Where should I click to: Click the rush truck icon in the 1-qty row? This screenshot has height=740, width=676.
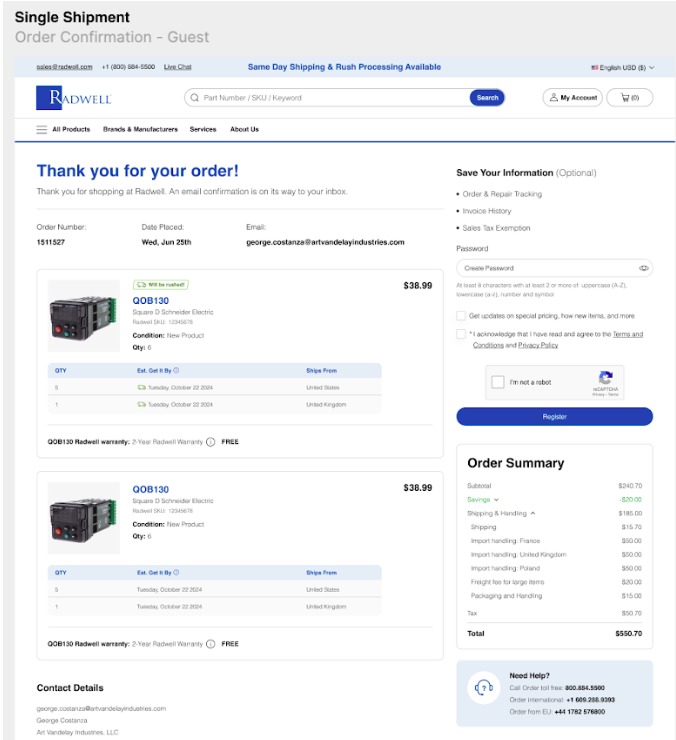coord(141,404)
